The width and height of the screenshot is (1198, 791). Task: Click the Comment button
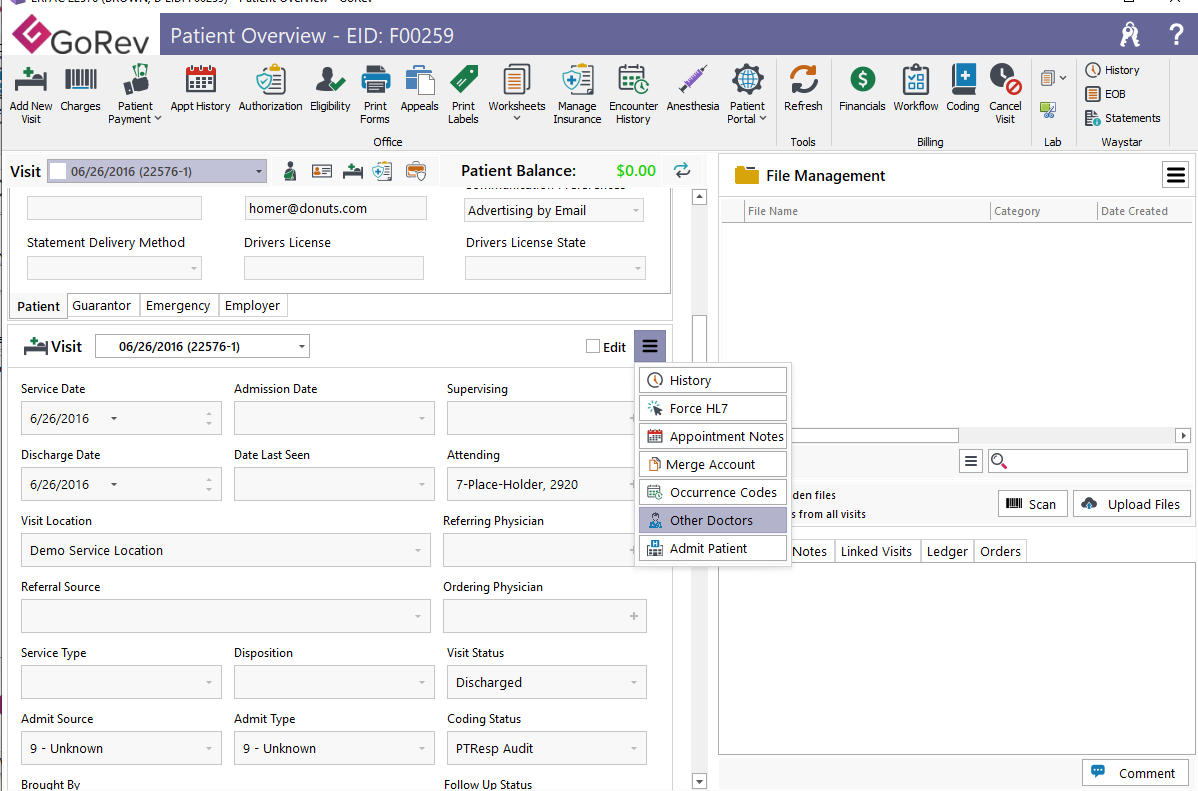1135,773
